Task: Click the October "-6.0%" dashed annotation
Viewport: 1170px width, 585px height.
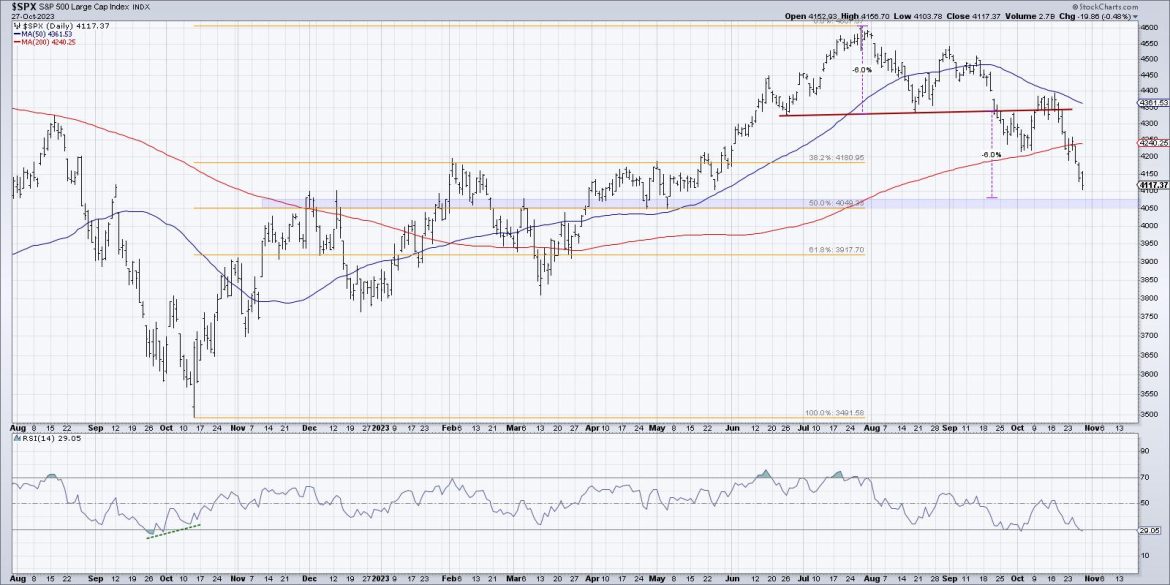Action: [x=989, y=156]
